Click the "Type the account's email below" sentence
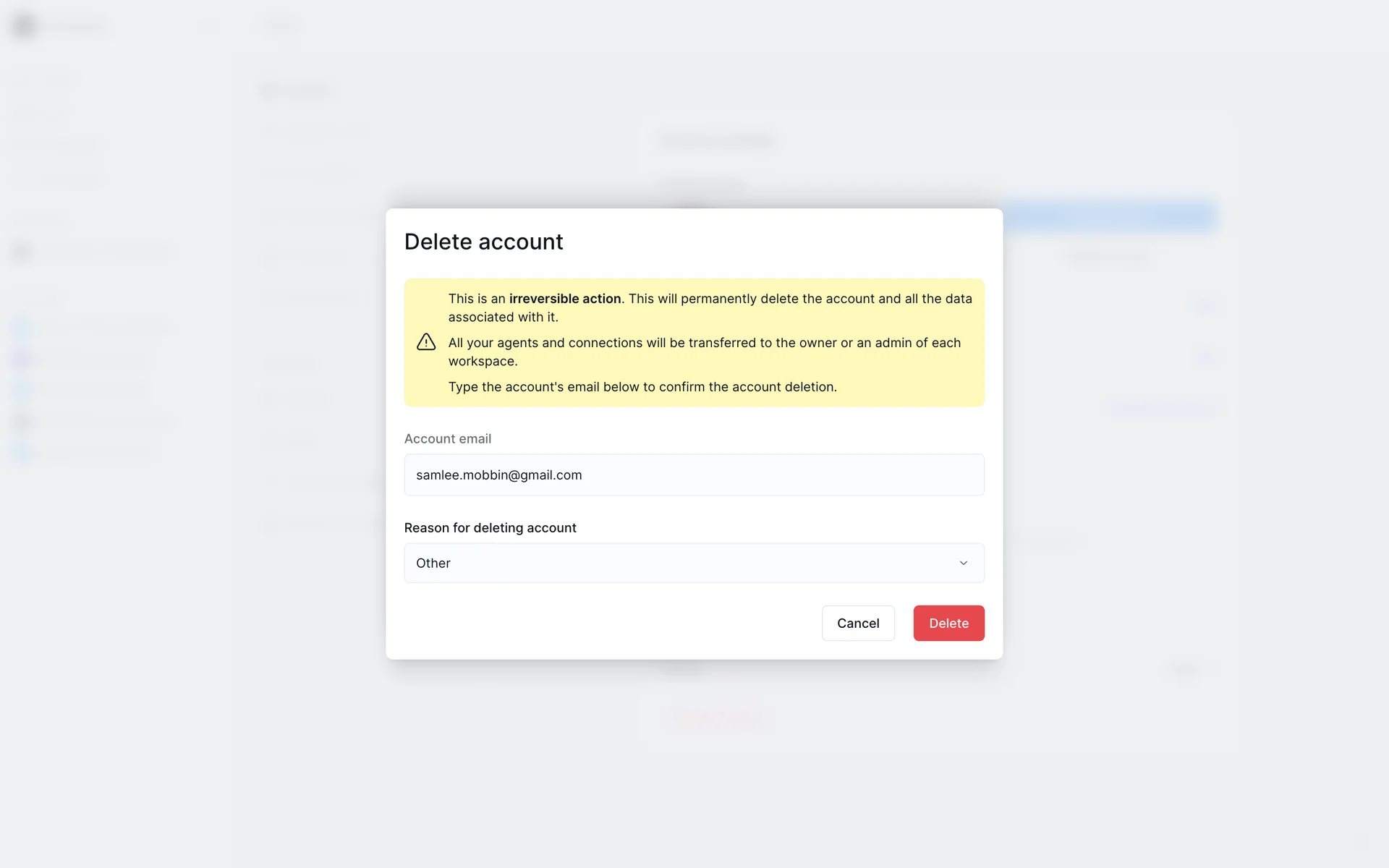This screenshot has width=1389, height=868. click(642, 387)
